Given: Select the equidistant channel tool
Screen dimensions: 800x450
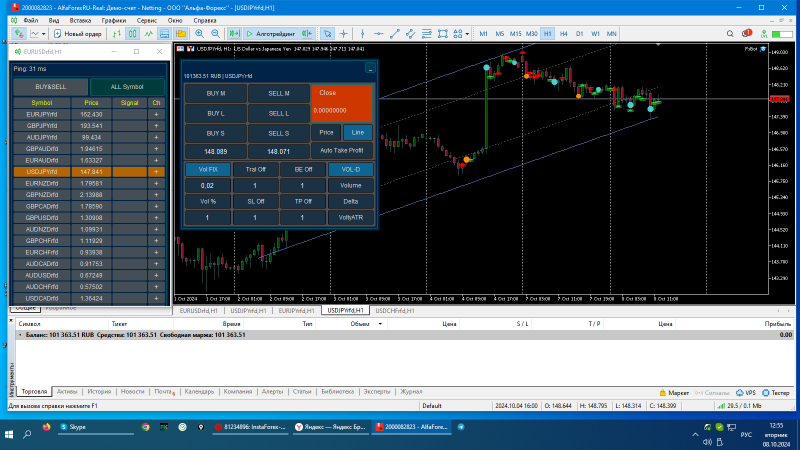Looking at the screenshot, I should 410,34.
